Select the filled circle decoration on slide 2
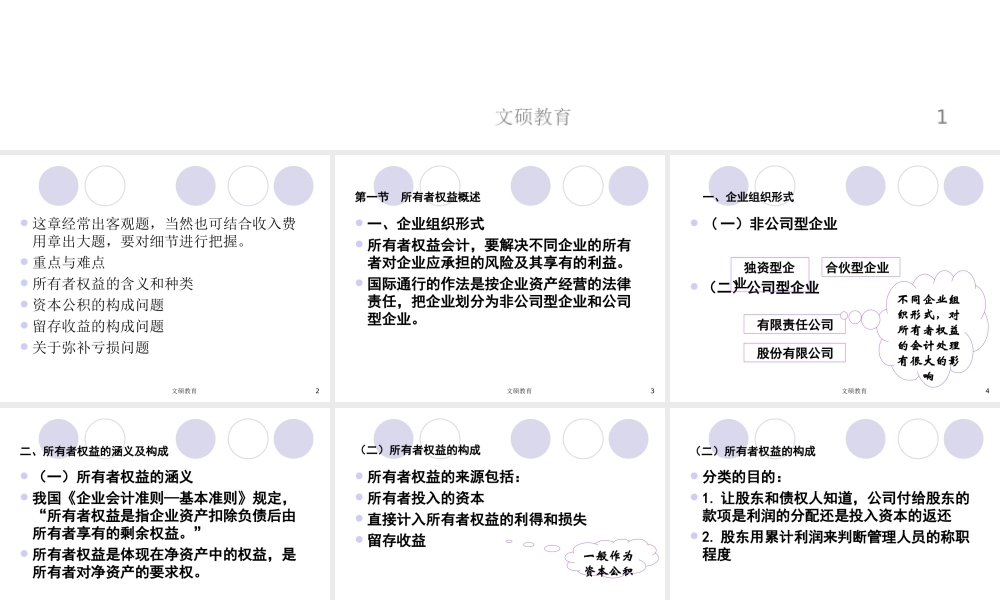Viewport: 1000px width, 600px height. tap(58, 185)
